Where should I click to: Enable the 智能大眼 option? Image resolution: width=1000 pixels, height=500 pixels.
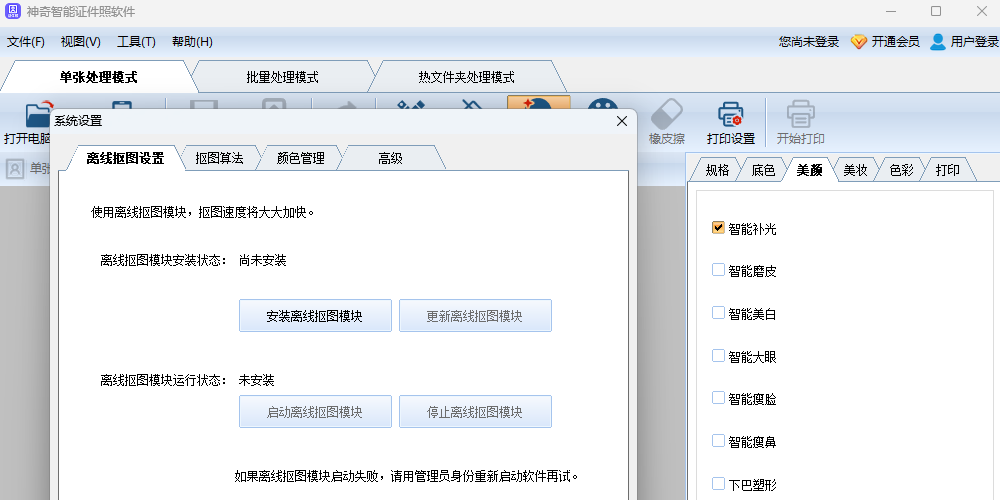tap(718, 356)
